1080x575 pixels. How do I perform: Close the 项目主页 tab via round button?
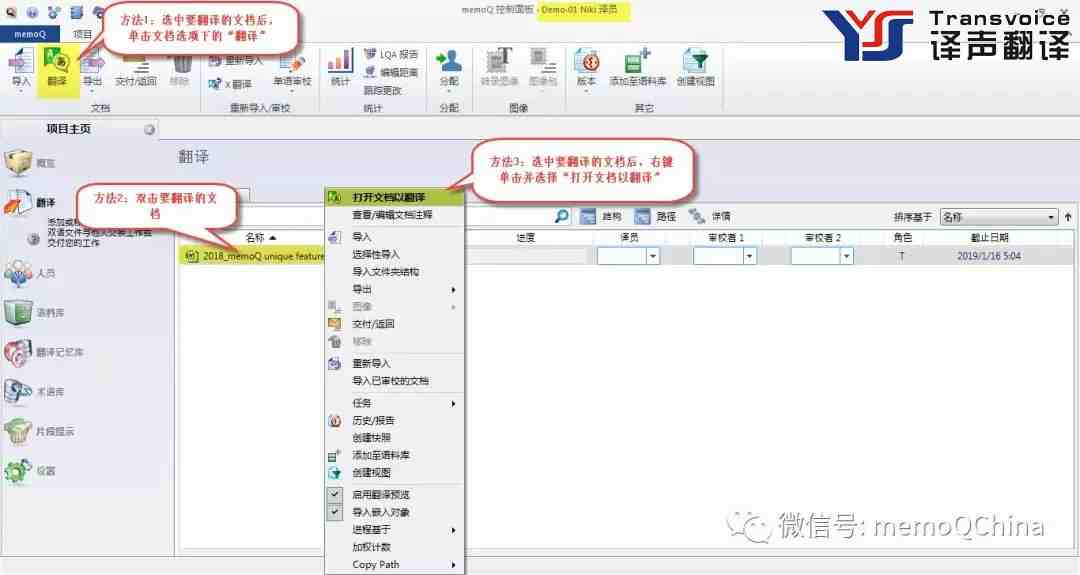(149, 129)
